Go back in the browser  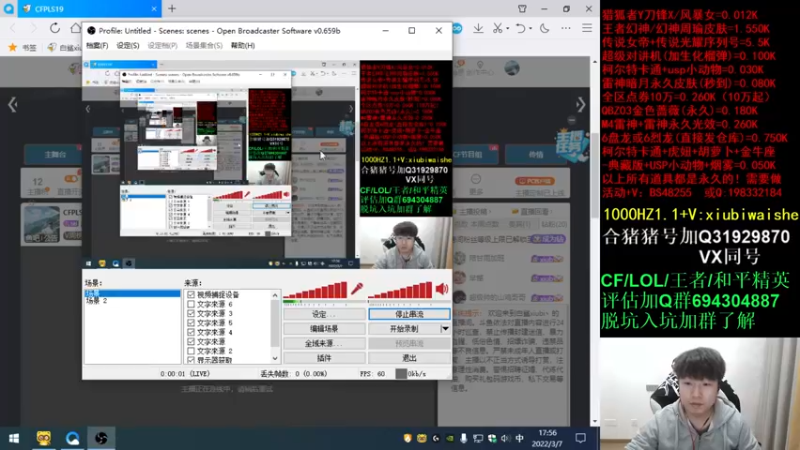[x=13, y=28]
